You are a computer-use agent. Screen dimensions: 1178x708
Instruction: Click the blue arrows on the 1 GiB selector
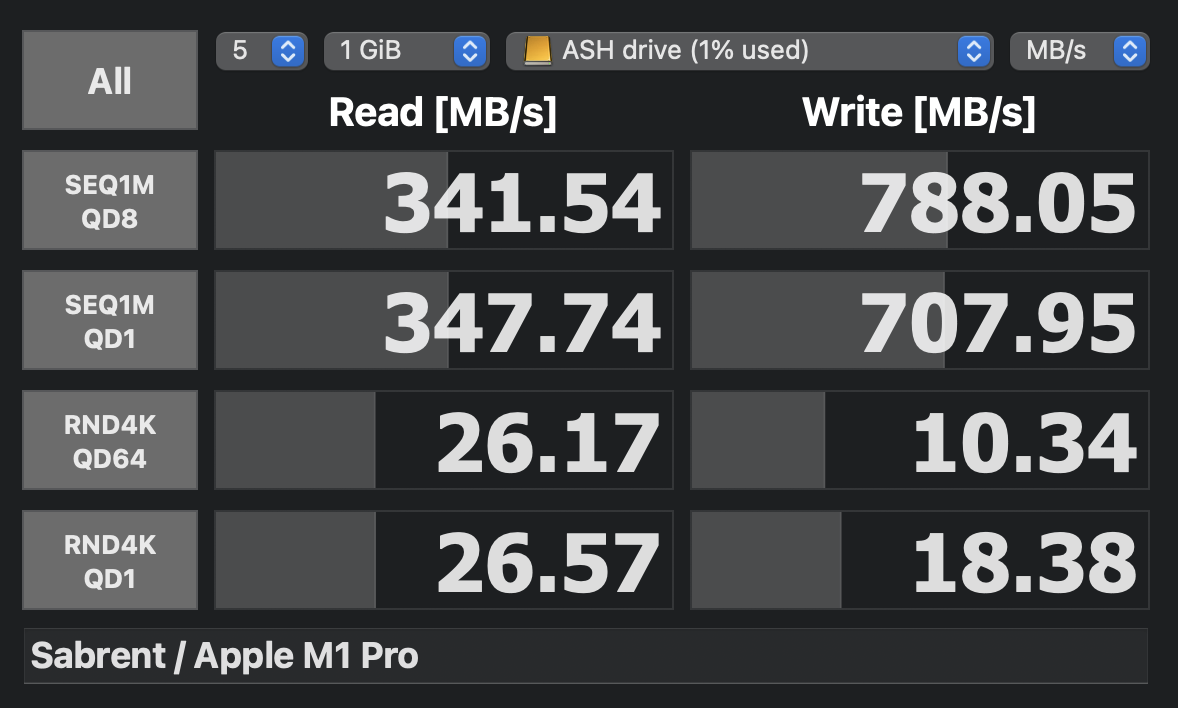tap(470, 51)
